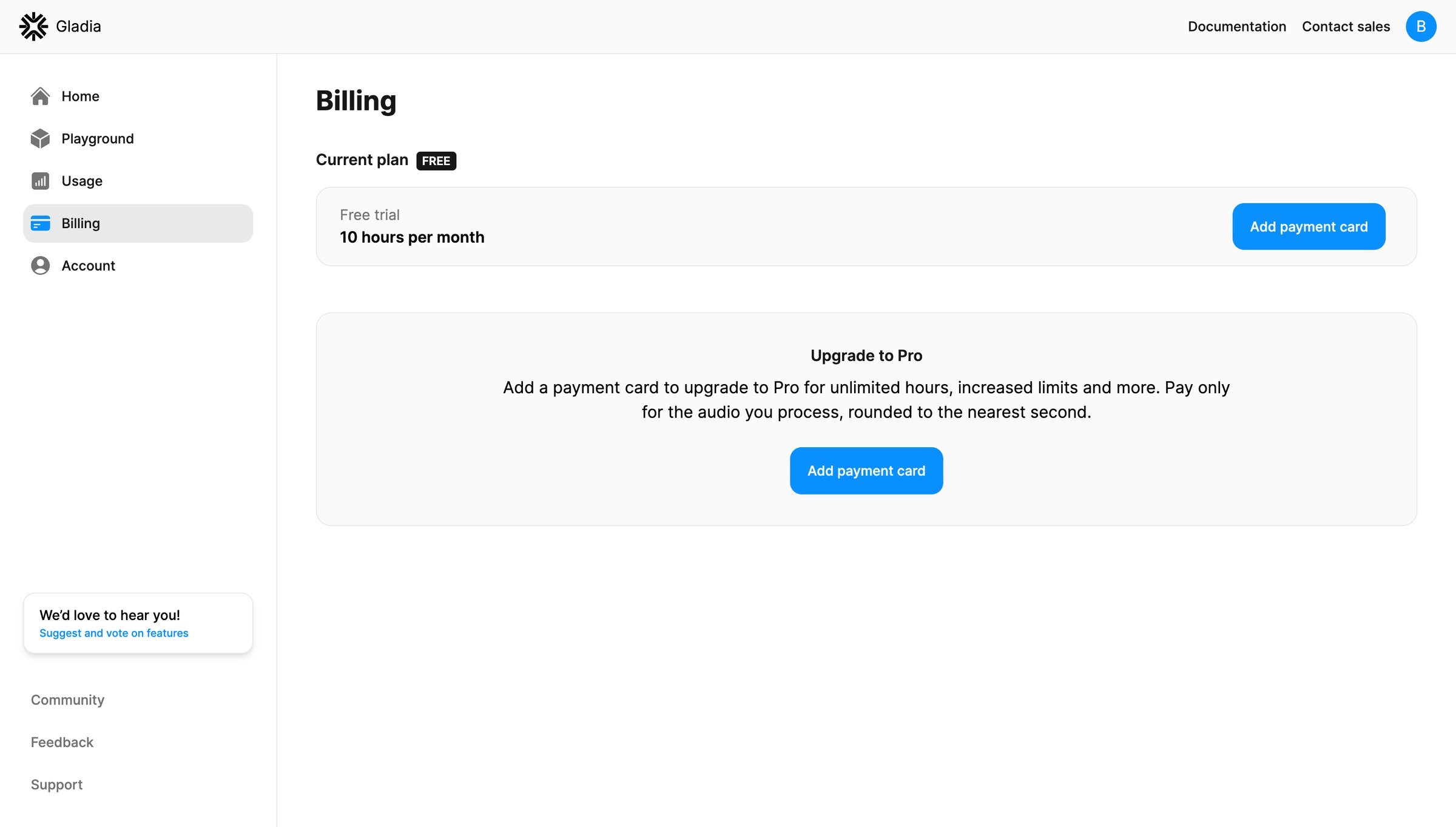1456x827 pixels.
Task: Click the Account person icon
Action: 40,266
